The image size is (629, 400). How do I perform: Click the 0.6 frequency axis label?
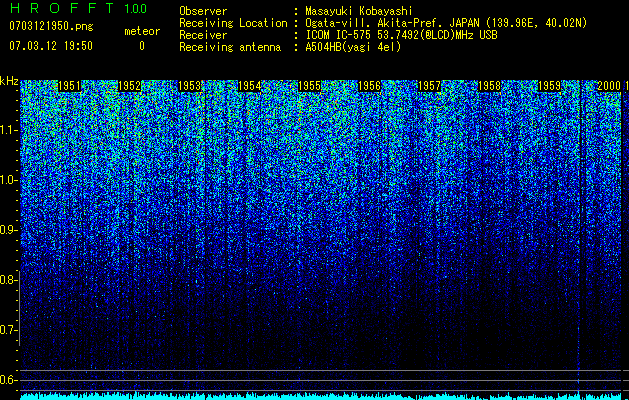coord(8,380)
